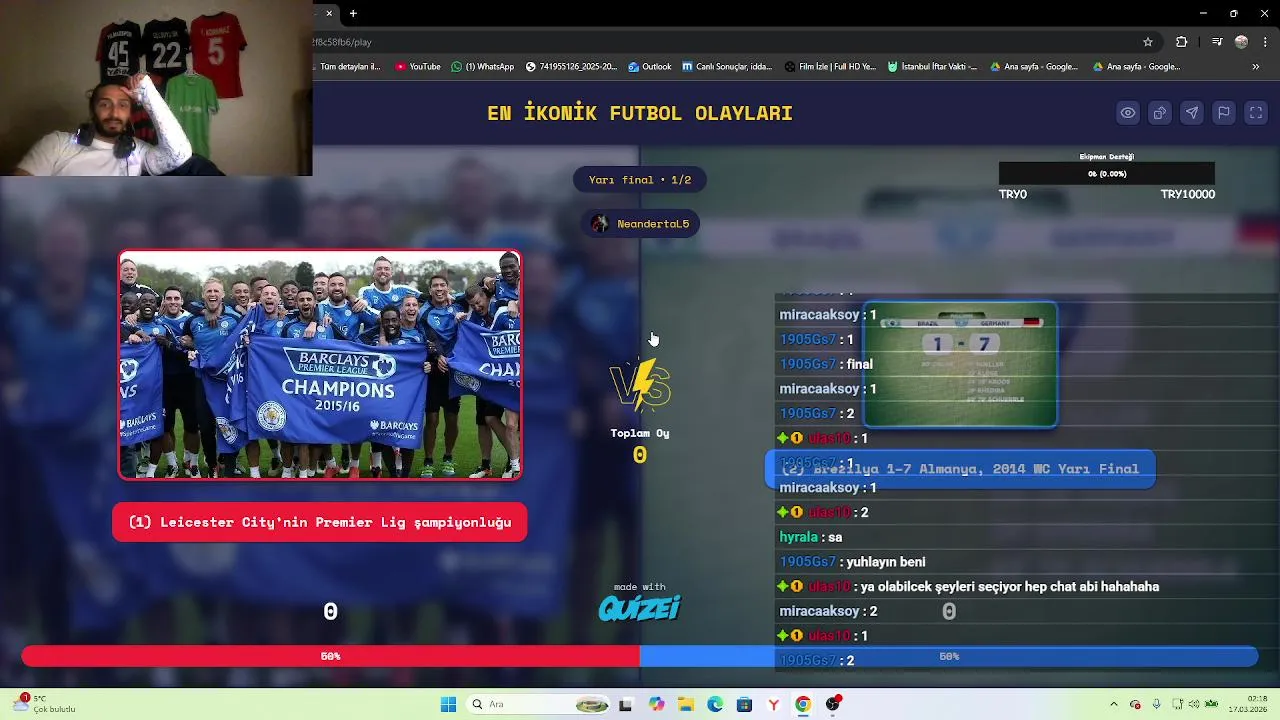
Task: Enter fullscreen with the expand icon
Action: pos(1255,113)
